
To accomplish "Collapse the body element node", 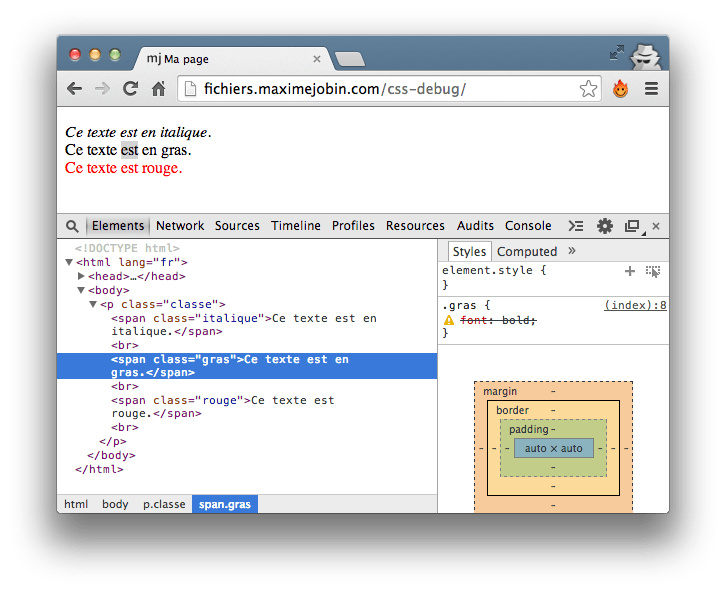I will coord(82,290).
